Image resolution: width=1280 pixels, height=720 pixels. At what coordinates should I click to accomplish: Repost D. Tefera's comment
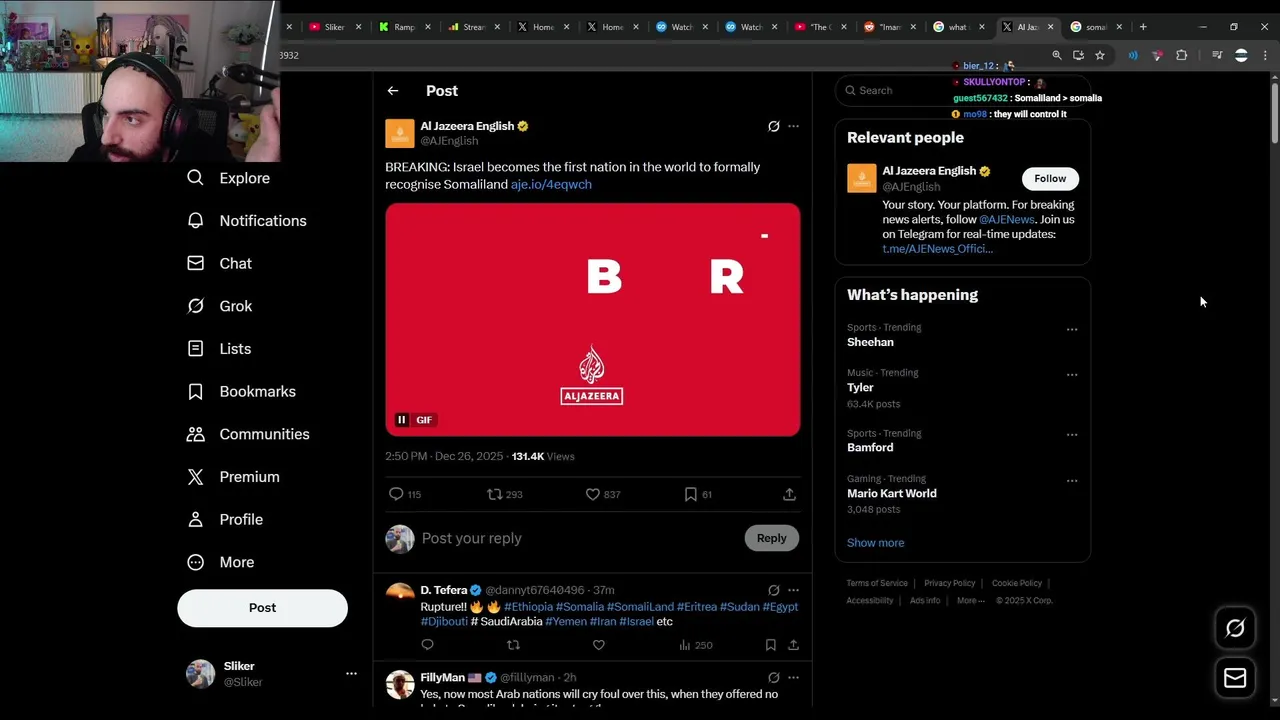[x=514, y=645]
